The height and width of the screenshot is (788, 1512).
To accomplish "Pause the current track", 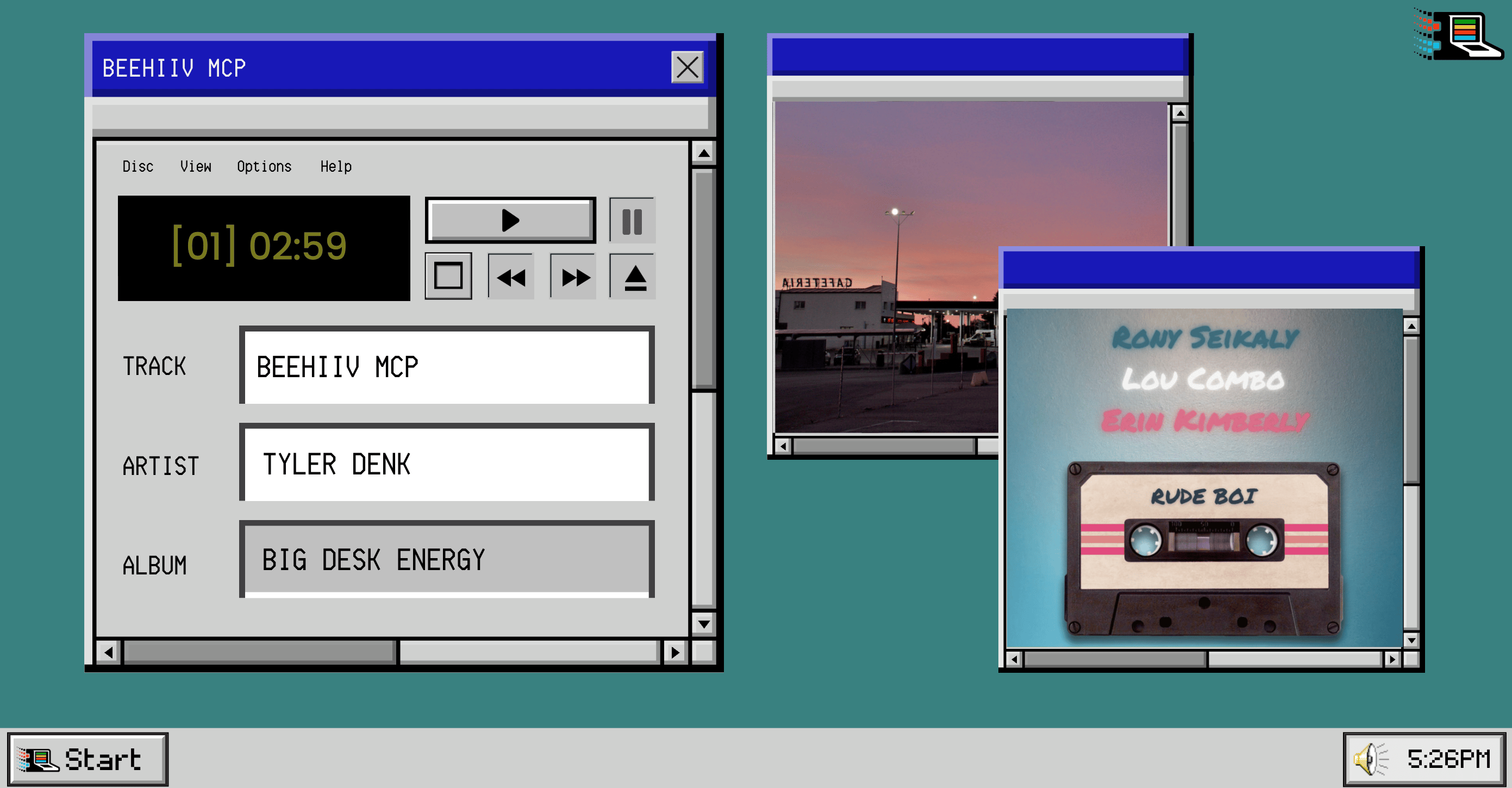I will pos(632,221).
